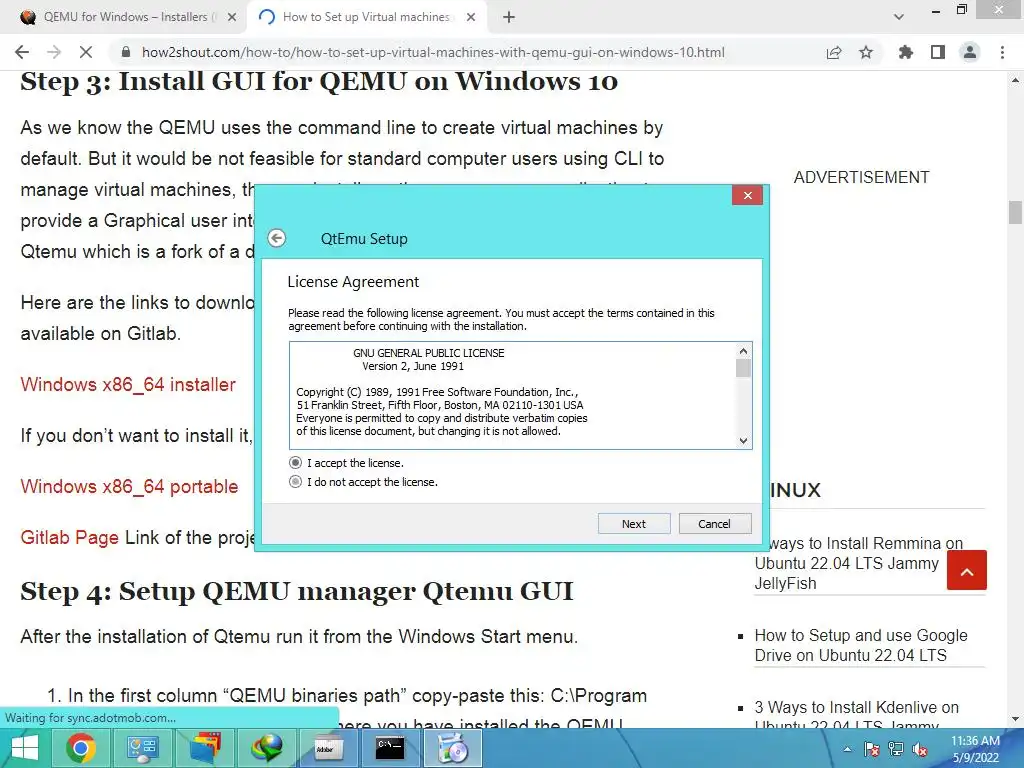Open Action Center flag icon

click(x=871, y=749)
